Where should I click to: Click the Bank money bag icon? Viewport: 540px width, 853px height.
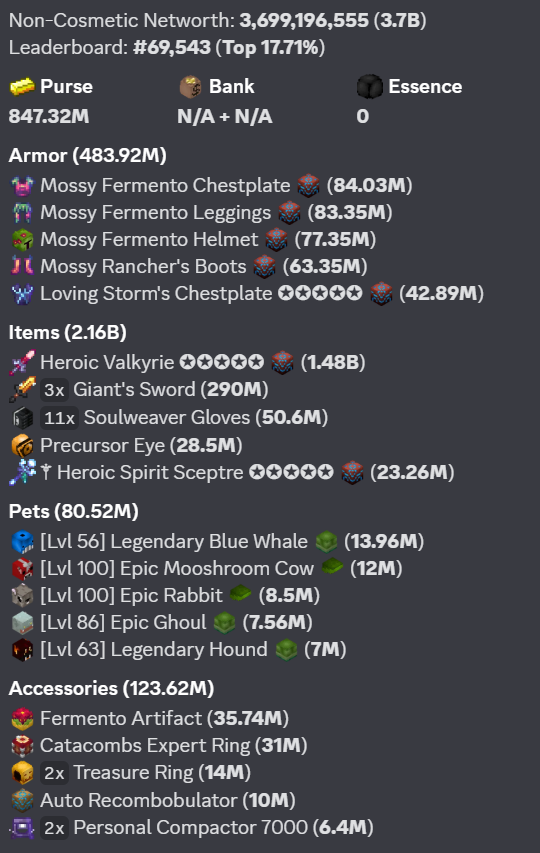tap(190, 86)
